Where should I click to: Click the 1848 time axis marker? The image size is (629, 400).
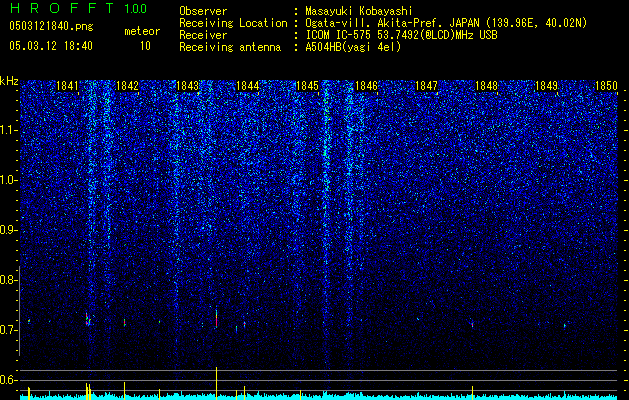pos(486,86)
